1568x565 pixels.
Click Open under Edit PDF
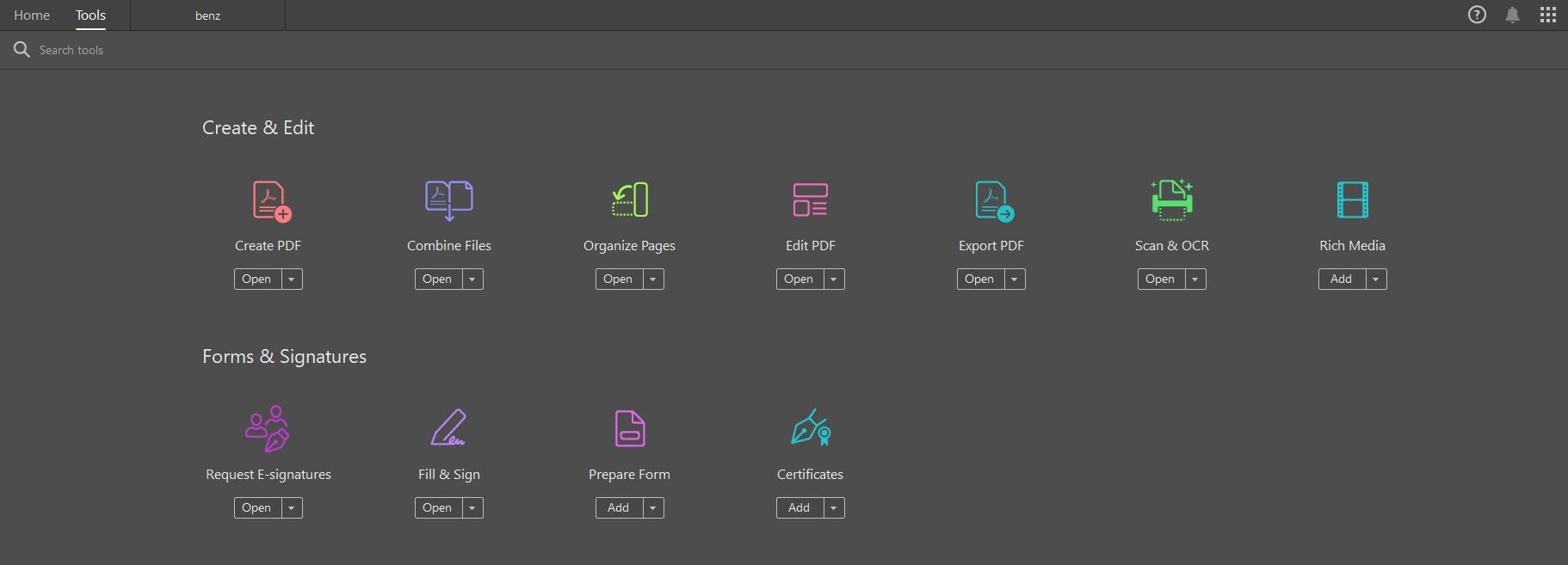(x=799, y=279)
